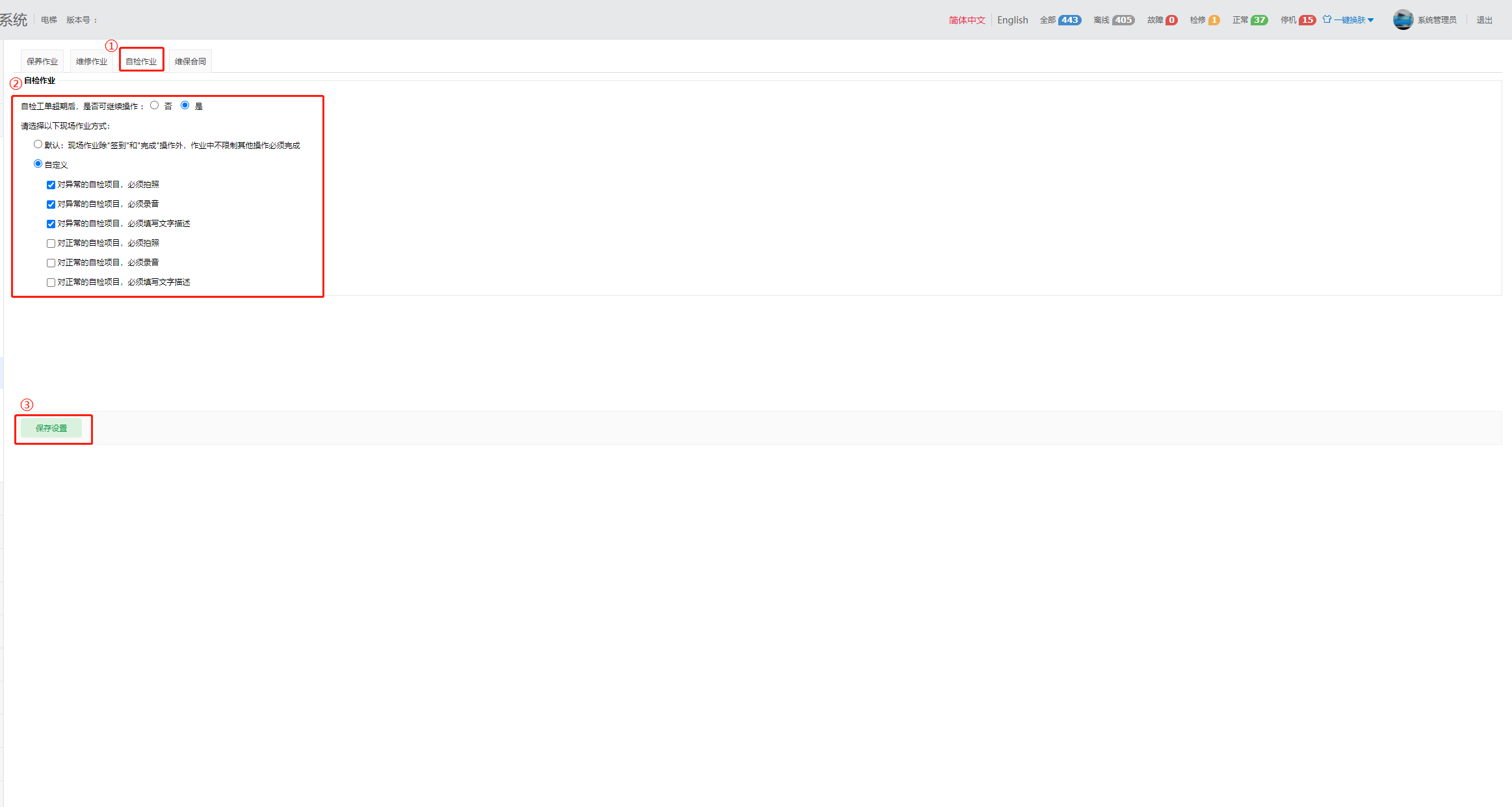Screen dimensions: 1512x807
Task: Switch to the 保养作业 tab
Action: coord(42,61)
